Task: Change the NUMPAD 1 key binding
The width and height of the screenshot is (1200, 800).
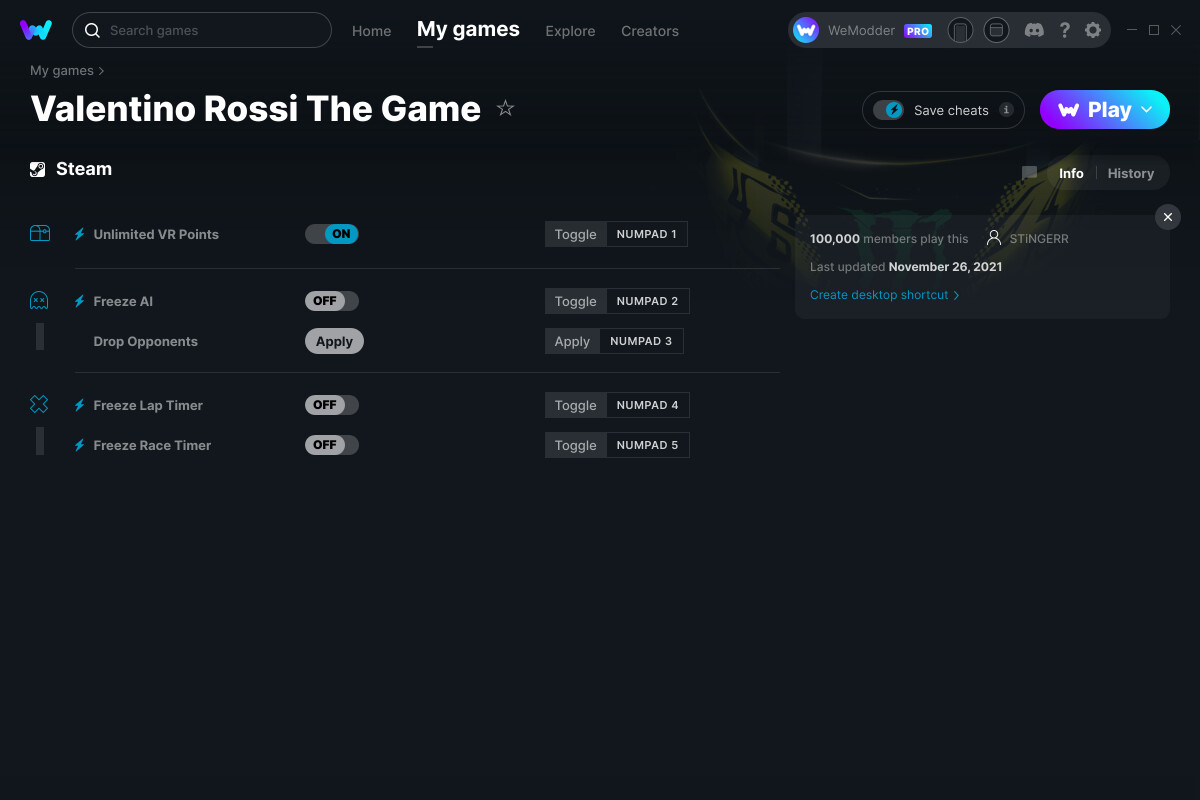Action: click(x=647, y=234)
